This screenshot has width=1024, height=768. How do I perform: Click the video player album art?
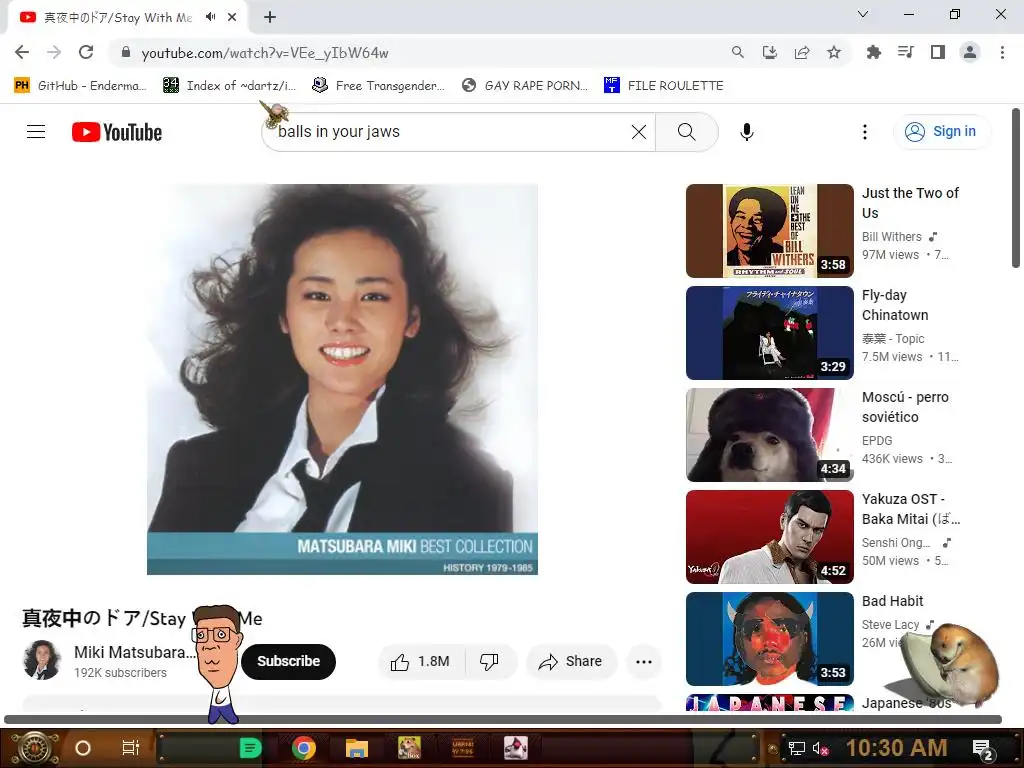[x=342, y=379]
